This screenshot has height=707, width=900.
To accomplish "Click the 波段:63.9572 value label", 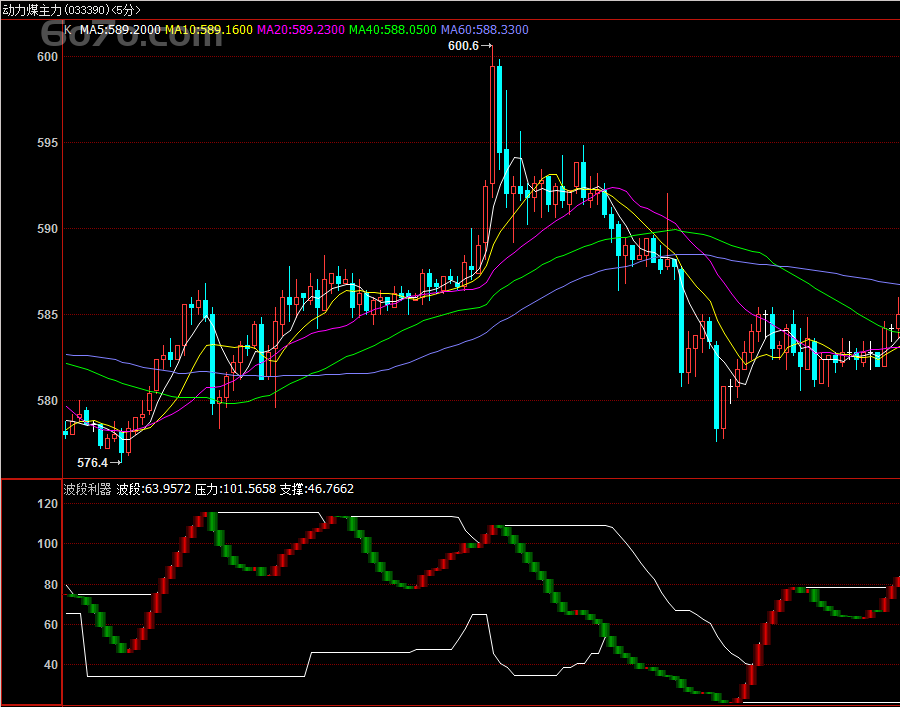I will (x=152, y=489).
